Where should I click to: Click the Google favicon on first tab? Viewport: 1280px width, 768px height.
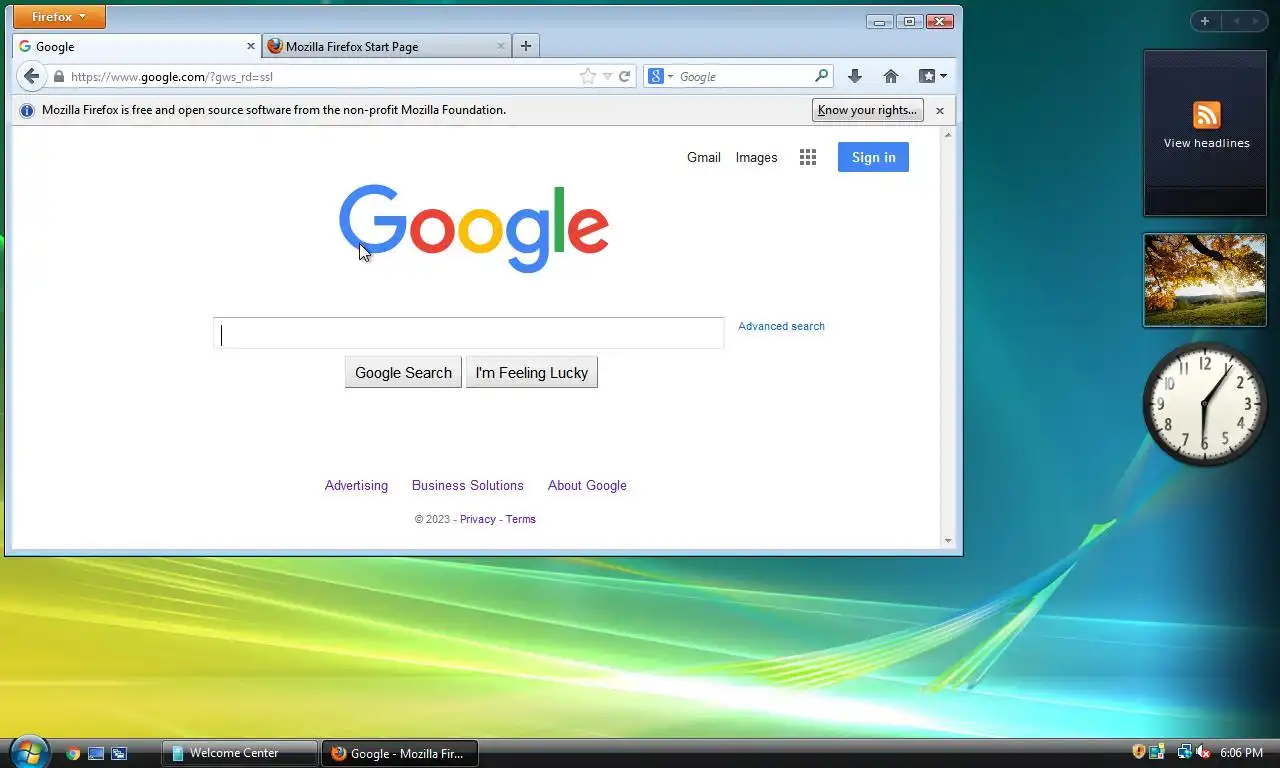pos(25,46)
